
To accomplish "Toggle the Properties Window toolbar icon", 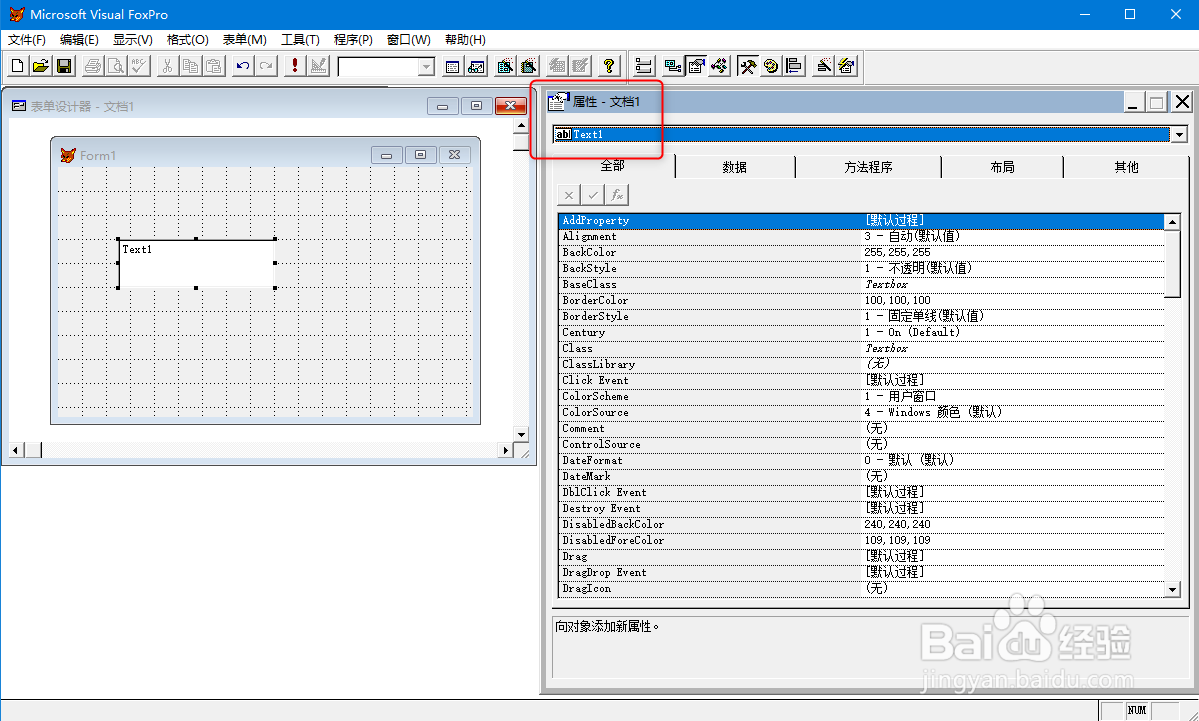I will 696,67.
